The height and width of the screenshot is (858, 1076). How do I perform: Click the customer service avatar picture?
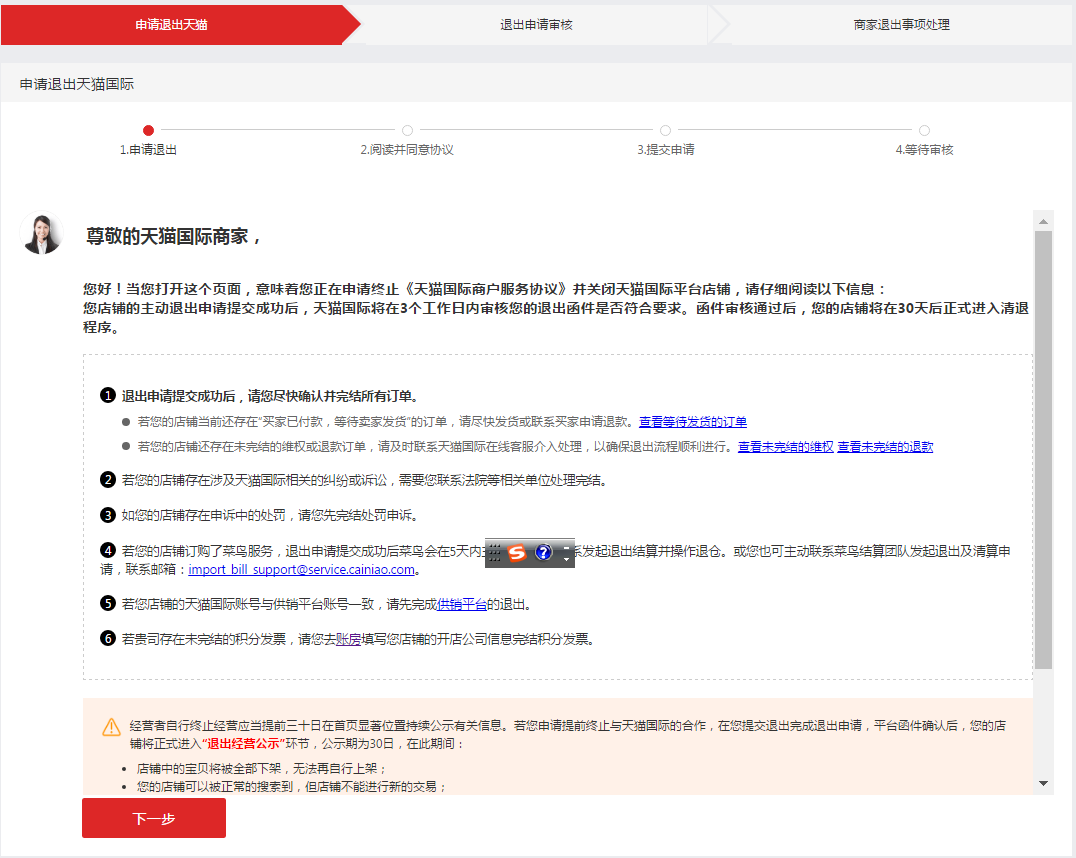42,233
